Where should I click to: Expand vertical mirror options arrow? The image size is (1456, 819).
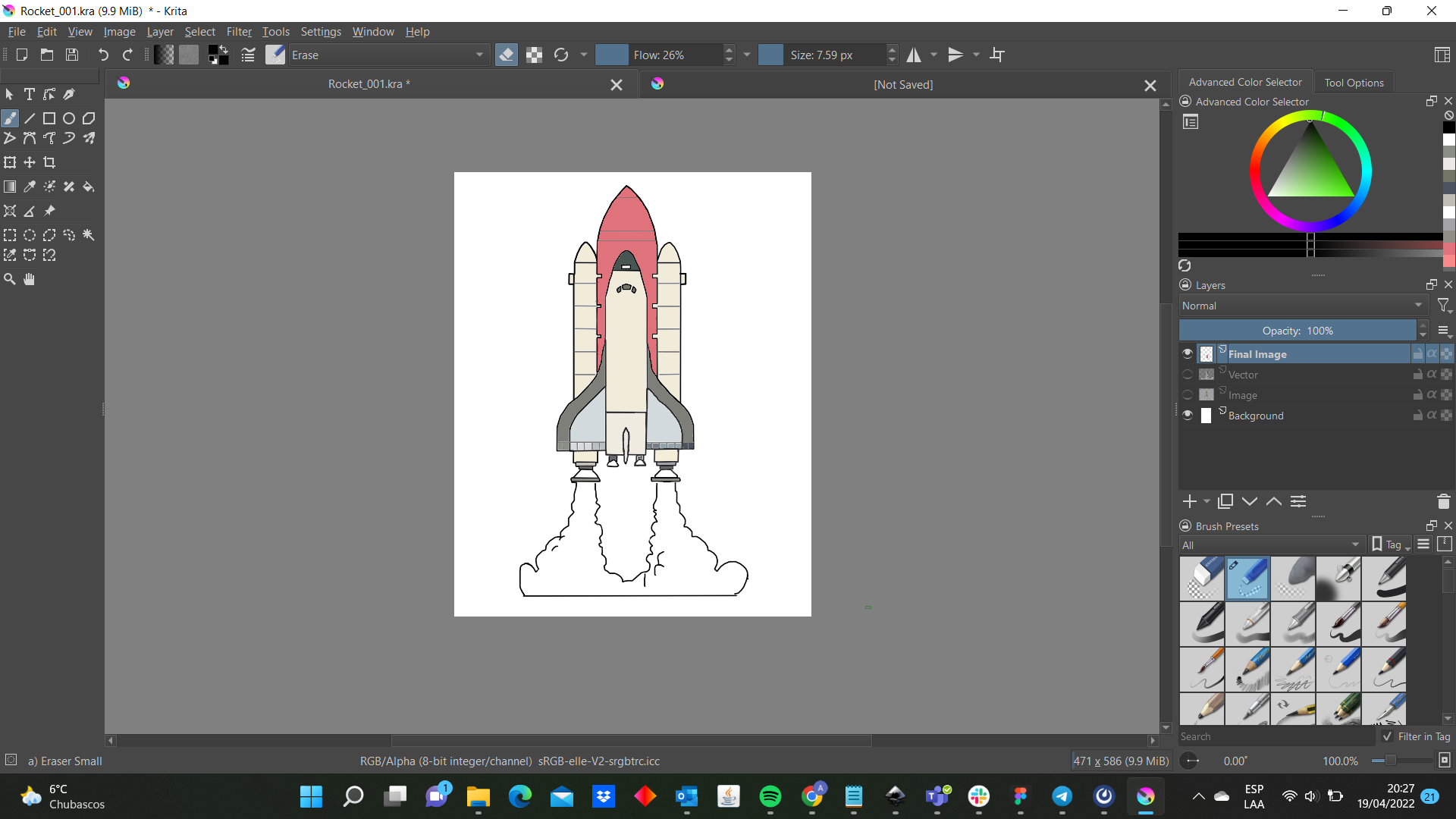976,55
